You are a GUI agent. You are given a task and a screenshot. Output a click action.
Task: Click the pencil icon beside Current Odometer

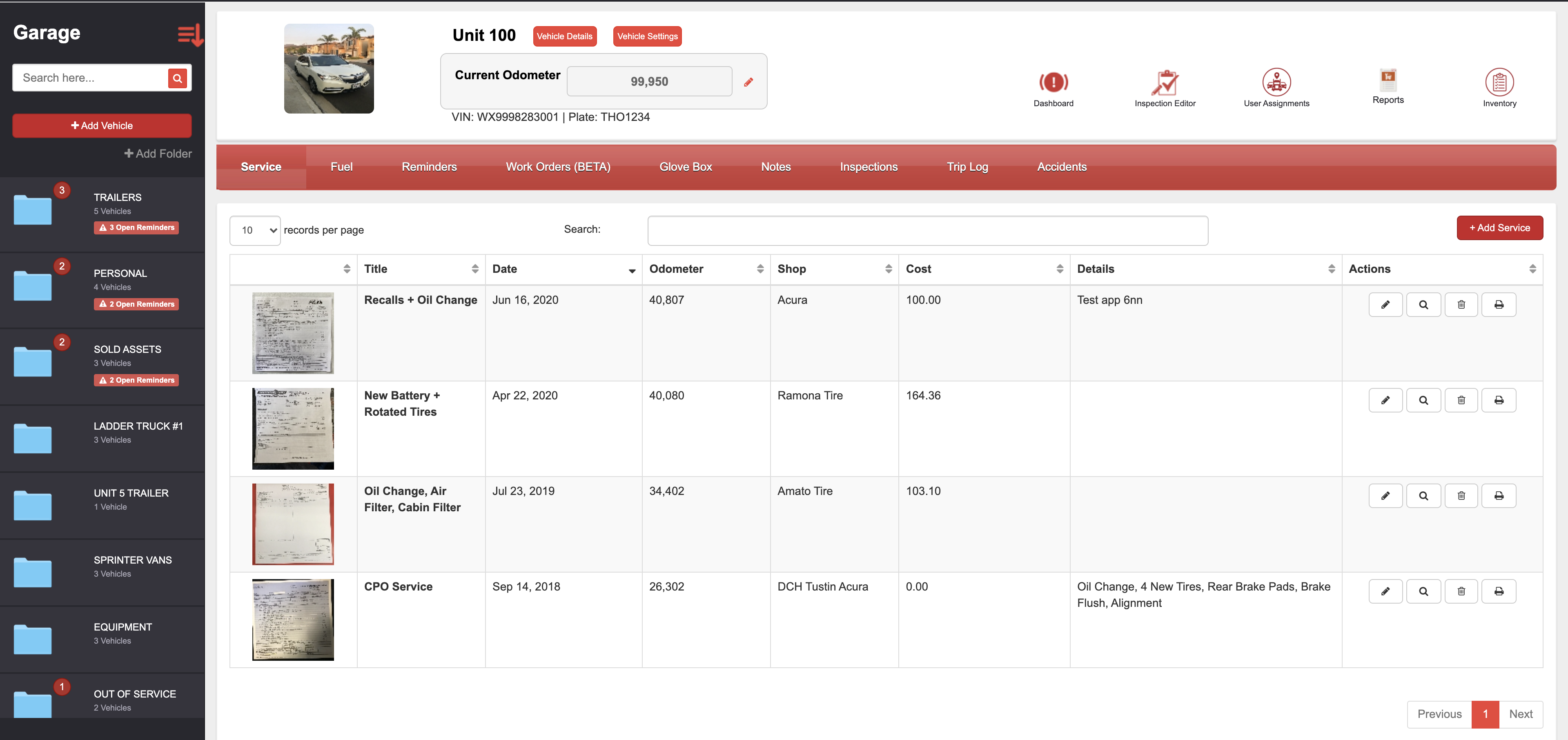point(749,82)
